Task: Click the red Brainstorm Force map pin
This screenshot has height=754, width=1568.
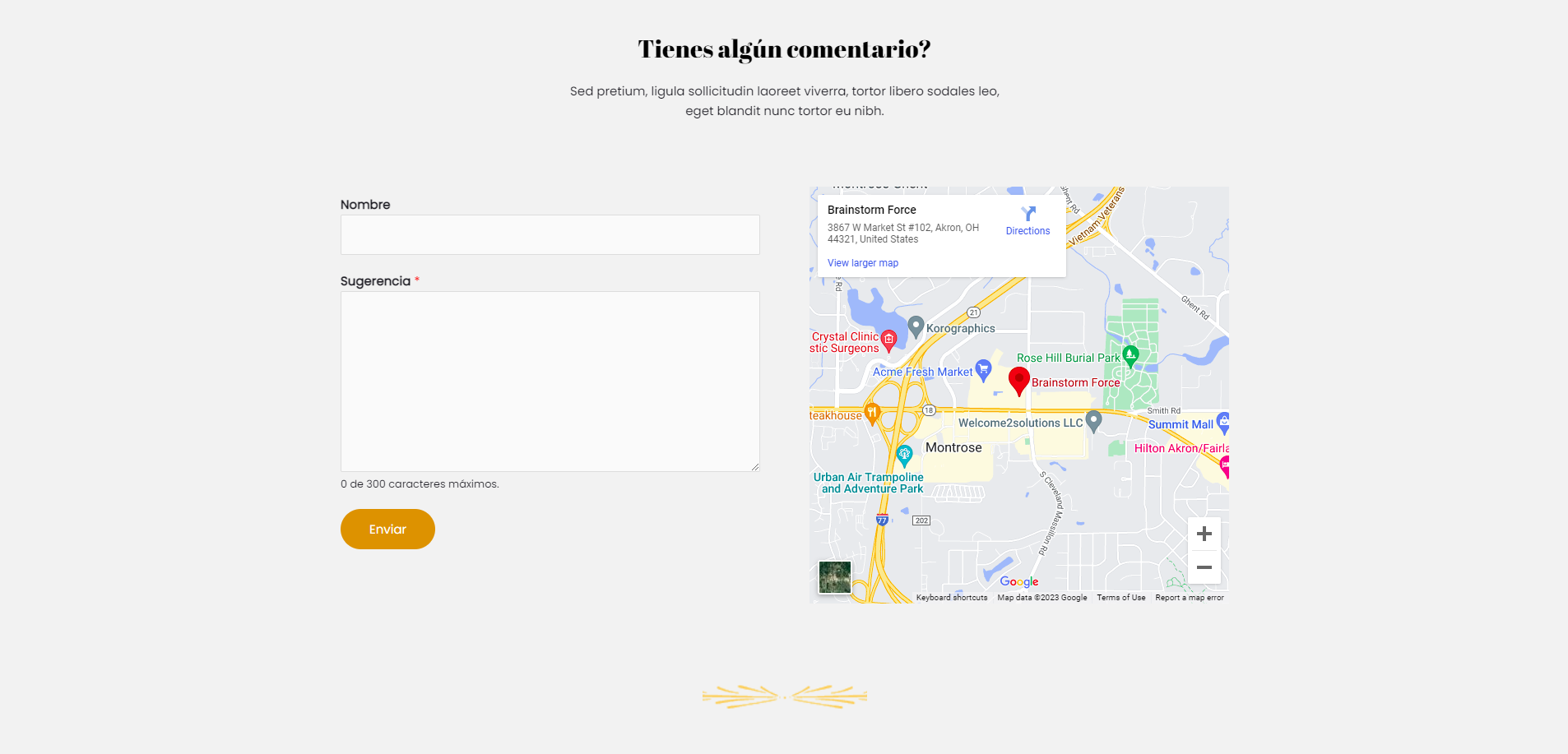Action: 1019,382
